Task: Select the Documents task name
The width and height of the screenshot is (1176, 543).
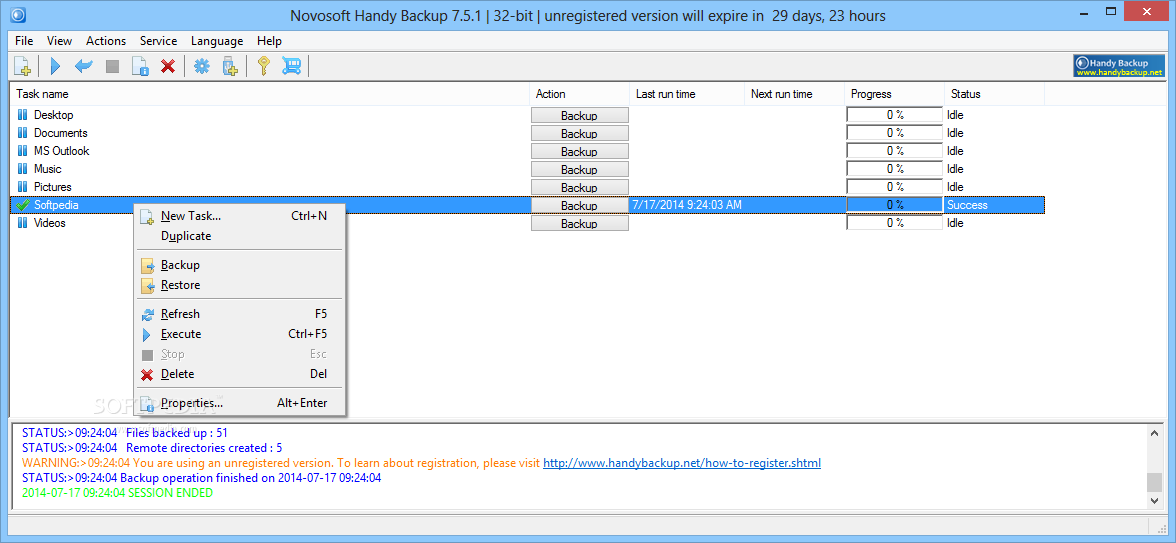Action: pyautogui.click(x=61, y=133)
